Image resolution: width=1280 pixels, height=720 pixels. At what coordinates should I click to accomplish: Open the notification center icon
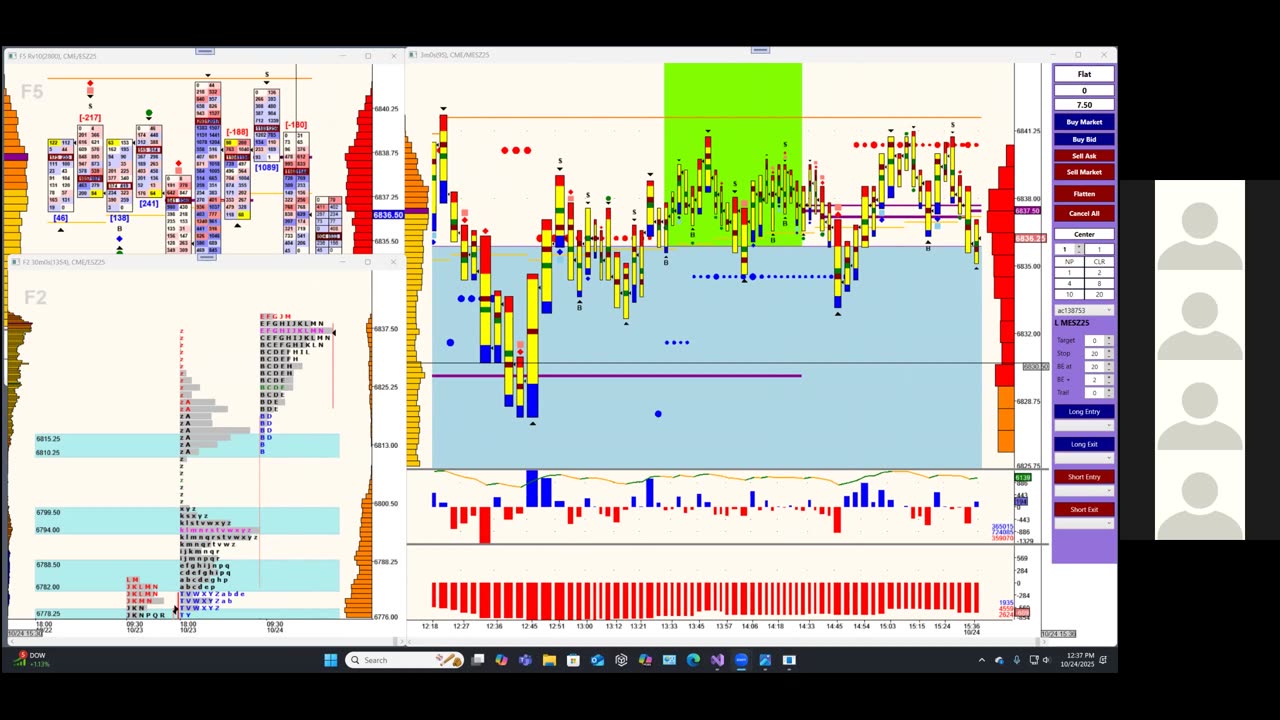(x=1103, y=660)
